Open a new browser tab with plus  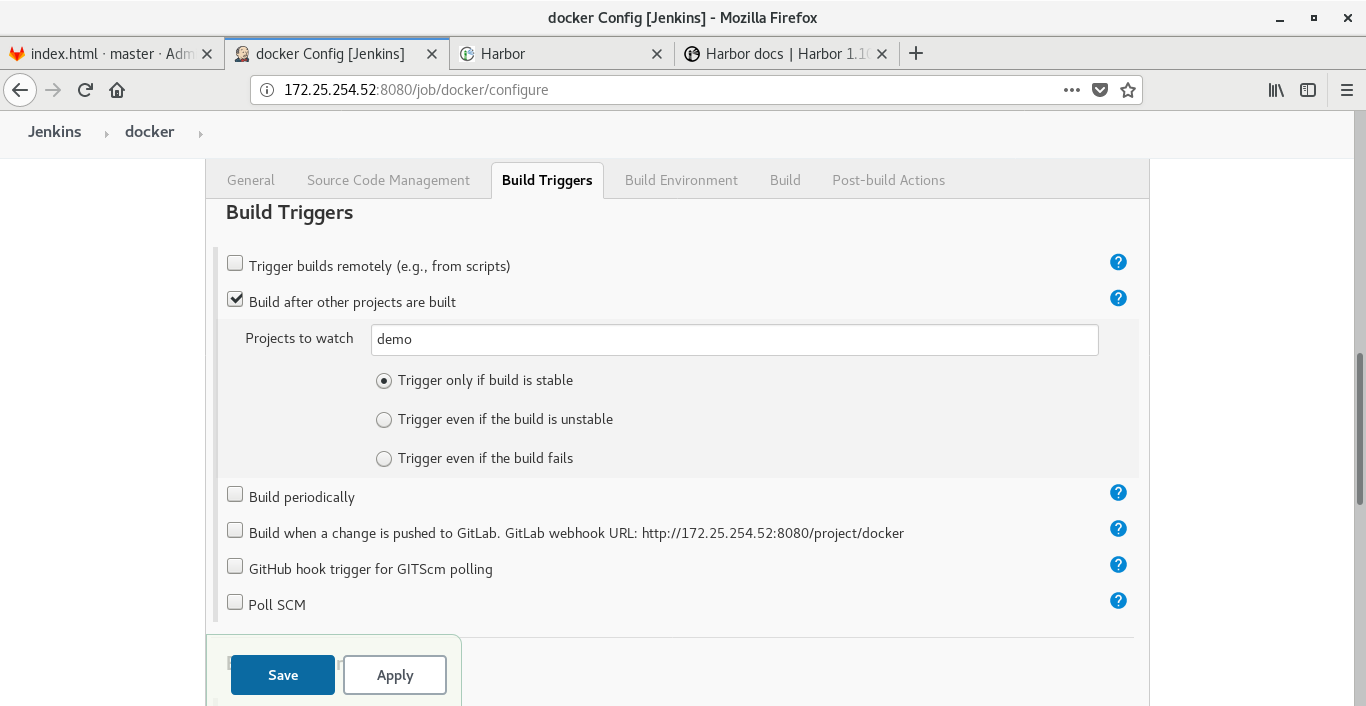[915, 53]
